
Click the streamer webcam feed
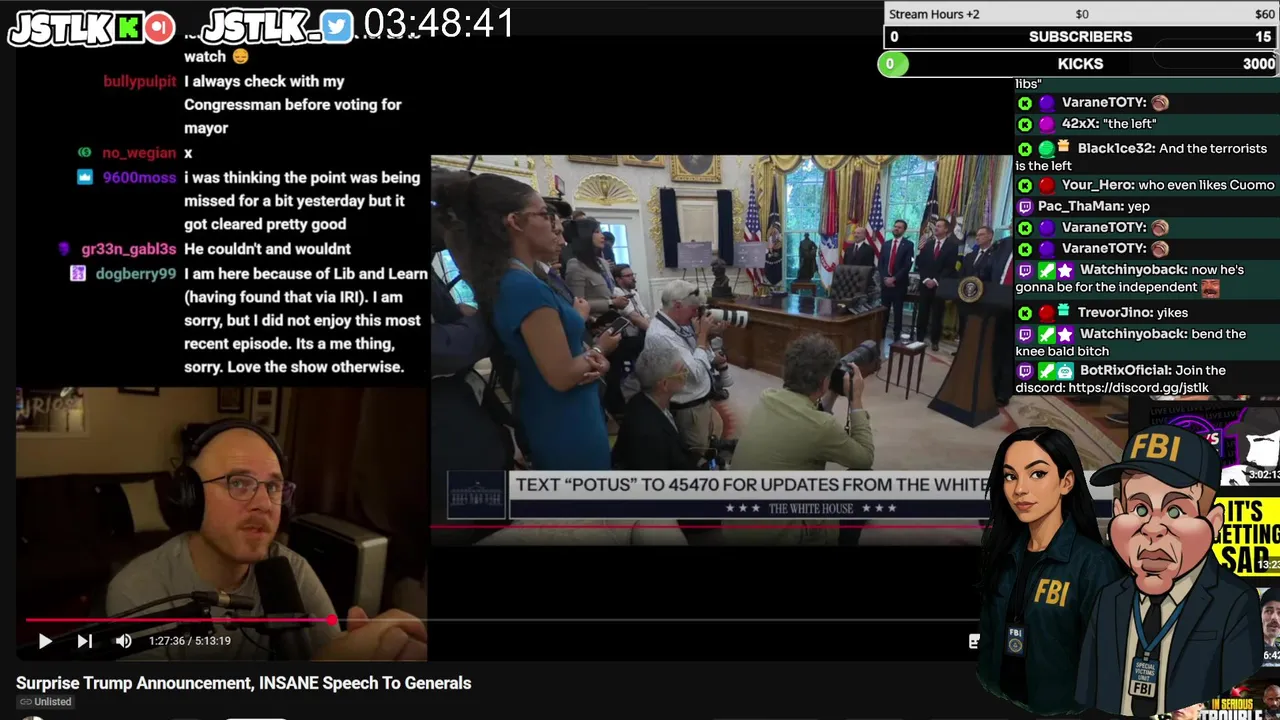[222, 525]
